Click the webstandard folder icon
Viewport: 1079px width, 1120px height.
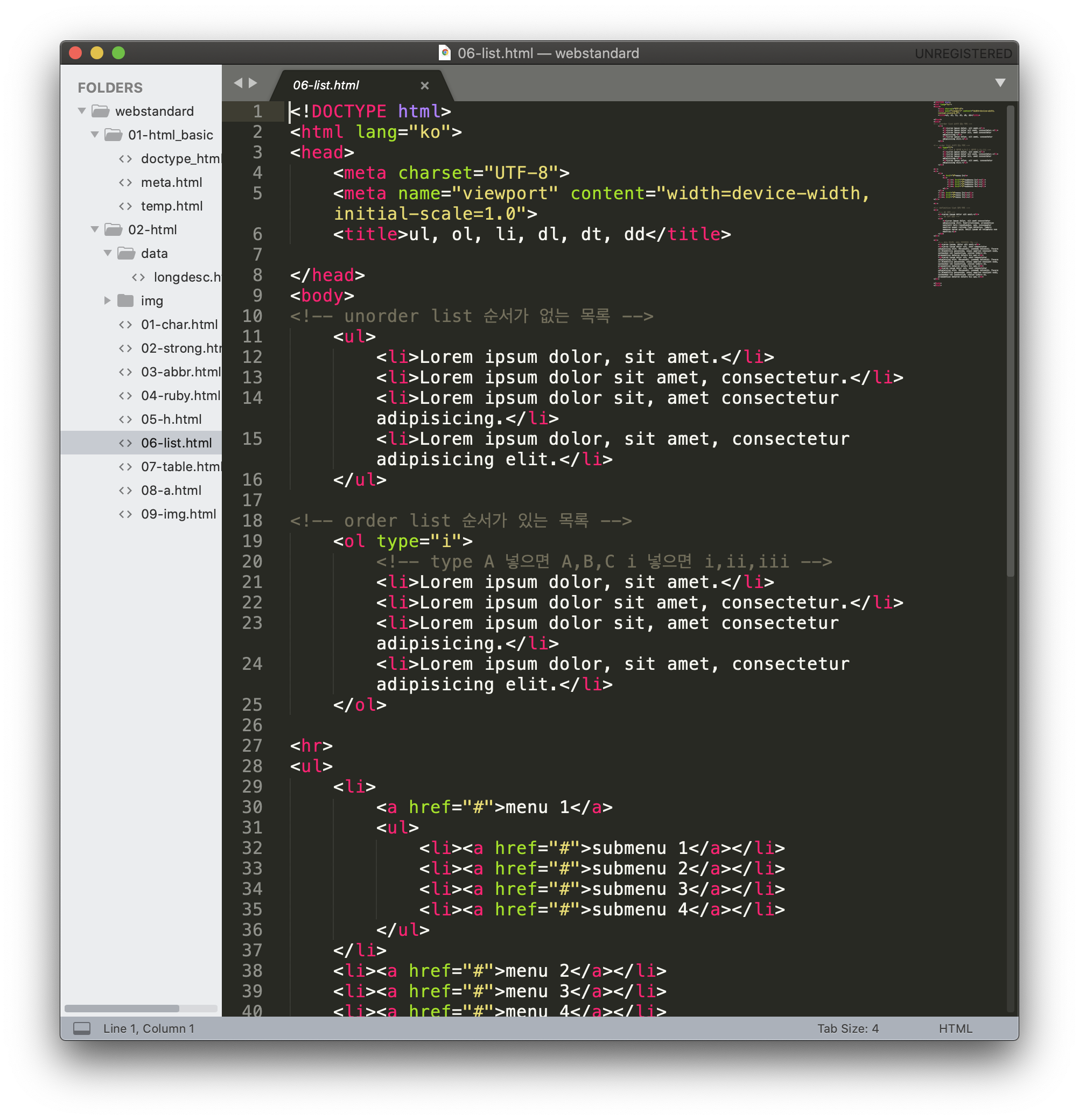click(101, 111)
